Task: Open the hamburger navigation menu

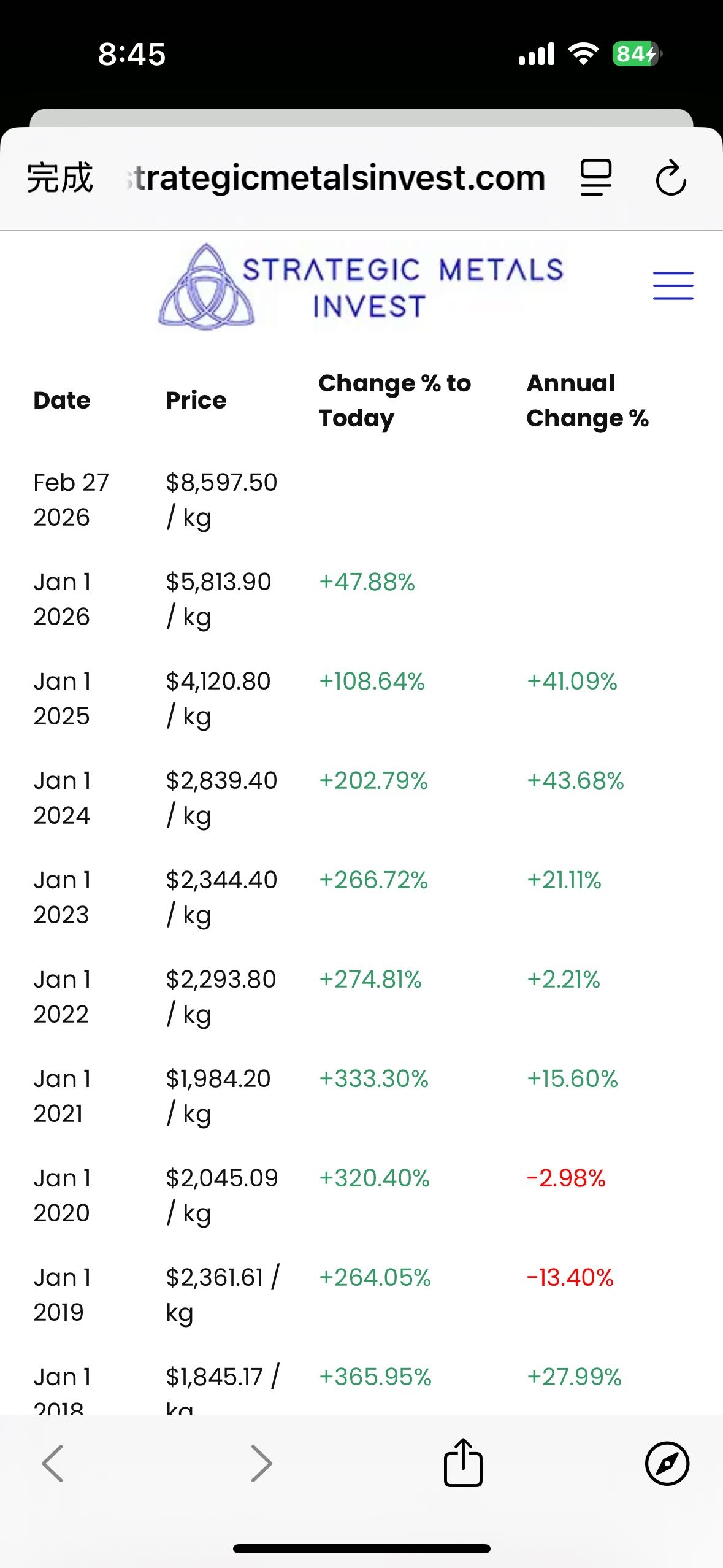Action: pyautogui.click(x=673, y=286)
